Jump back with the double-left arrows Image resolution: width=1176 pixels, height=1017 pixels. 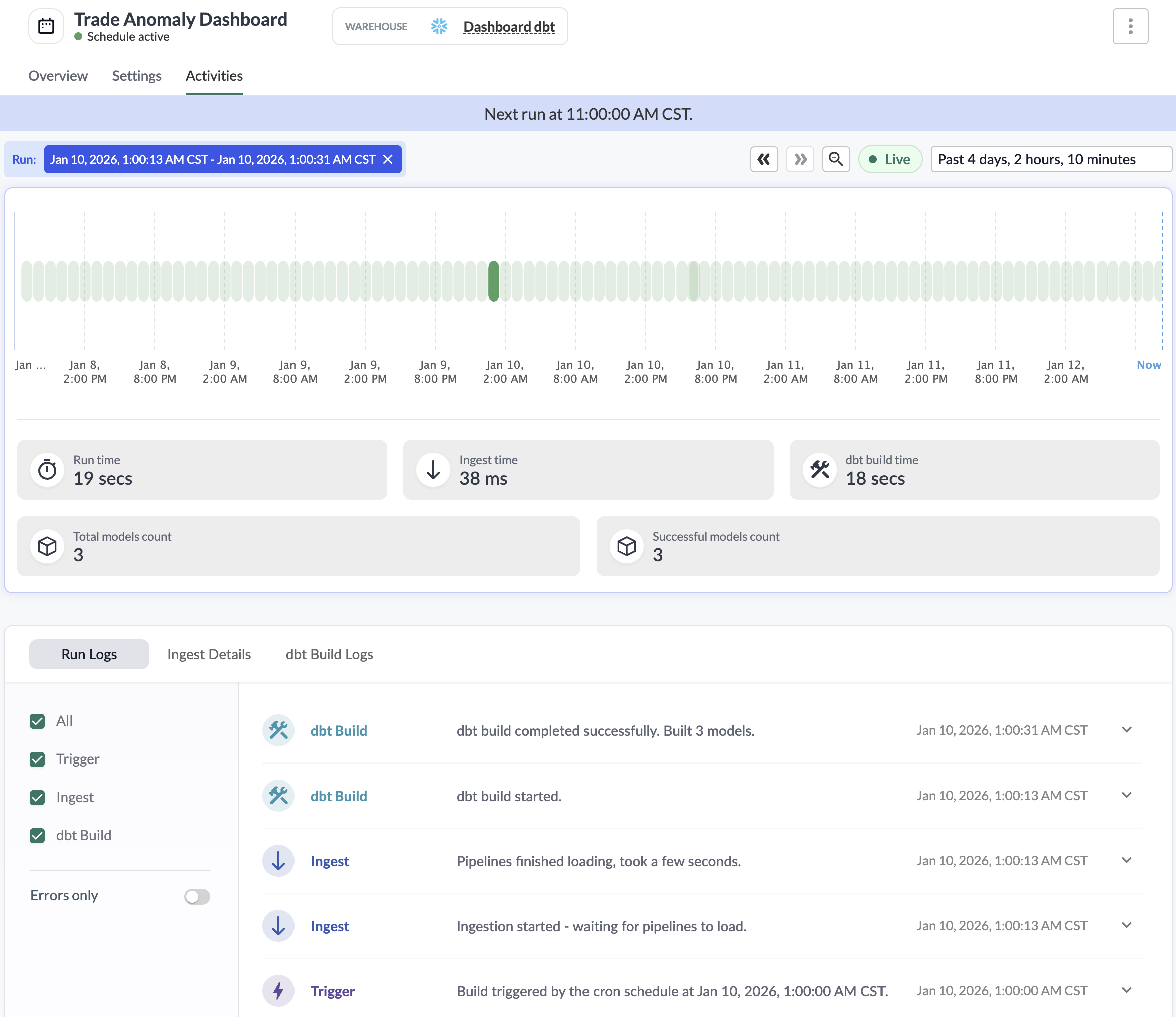pos(763,159)
